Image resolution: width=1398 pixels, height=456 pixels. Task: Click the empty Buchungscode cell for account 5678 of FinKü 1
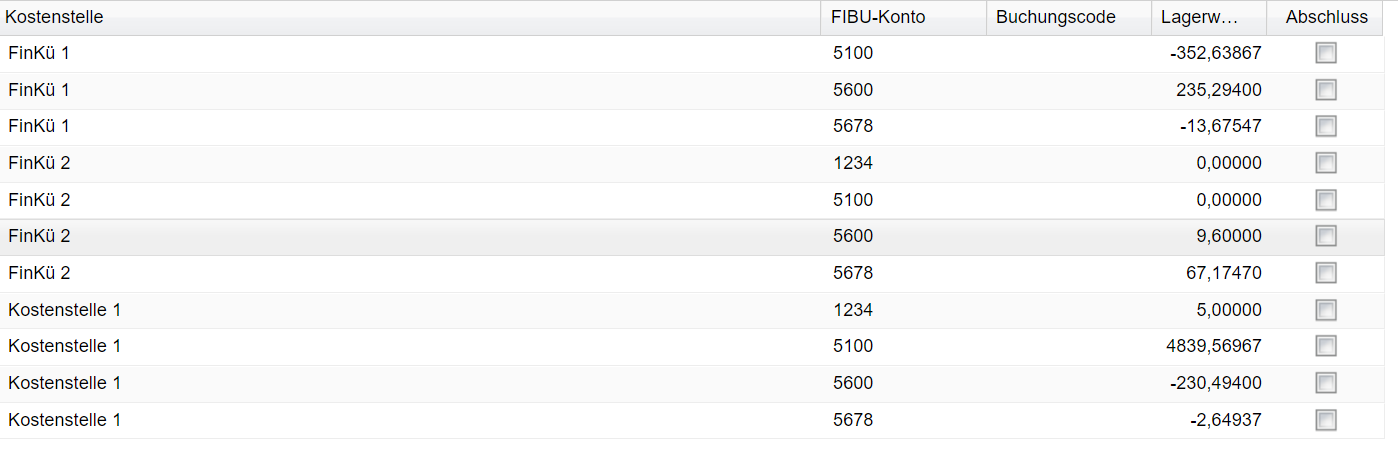pyautogui.click(x=1068, y=127)
